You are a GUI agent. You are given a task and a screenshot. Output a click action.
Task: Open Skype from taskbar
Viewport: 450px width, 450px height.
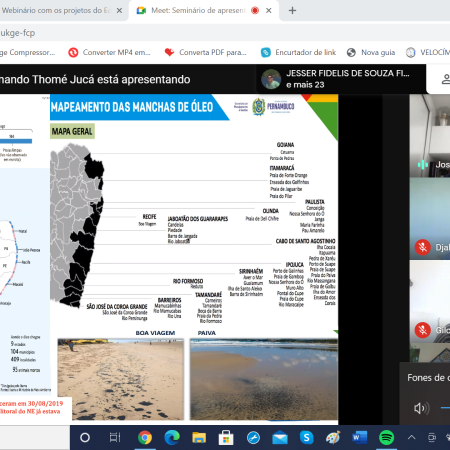307,437
